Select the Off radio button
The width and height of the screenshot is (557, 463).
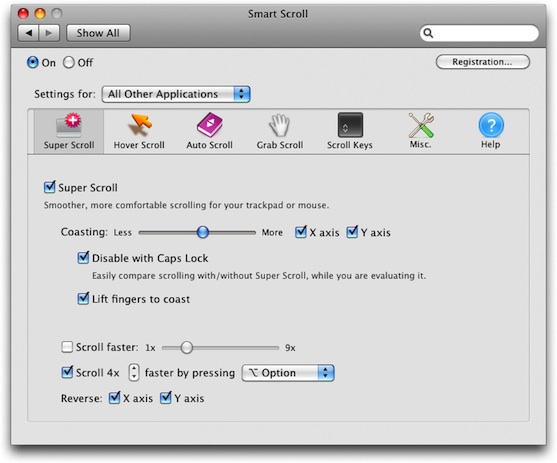(x=69, y=63)
